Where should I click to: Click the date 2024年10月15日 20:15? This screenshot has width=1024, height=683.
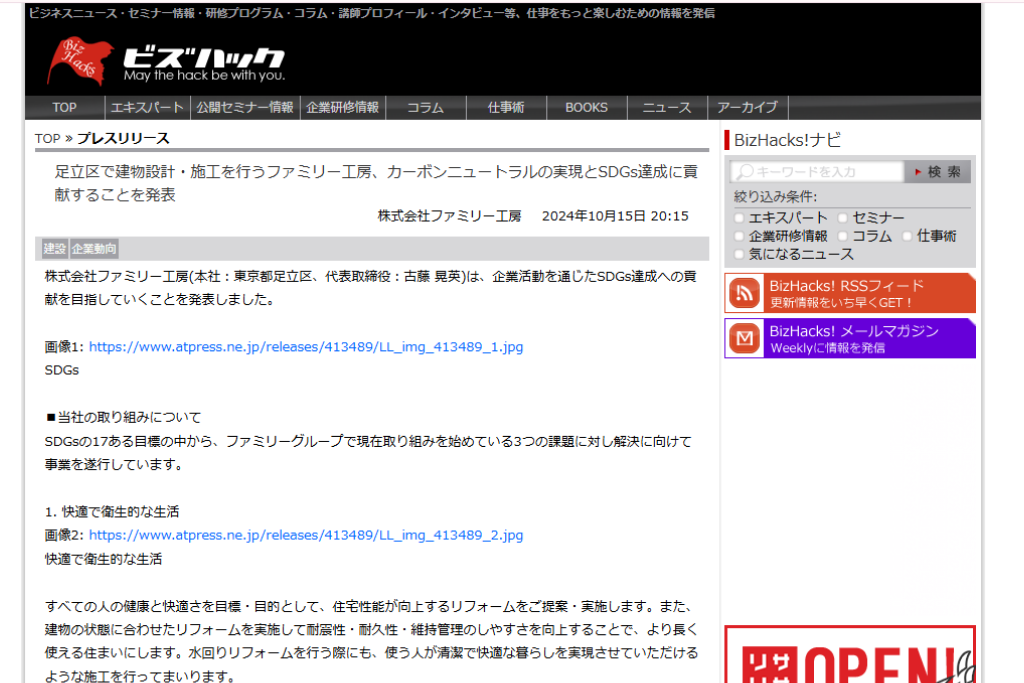615,216
